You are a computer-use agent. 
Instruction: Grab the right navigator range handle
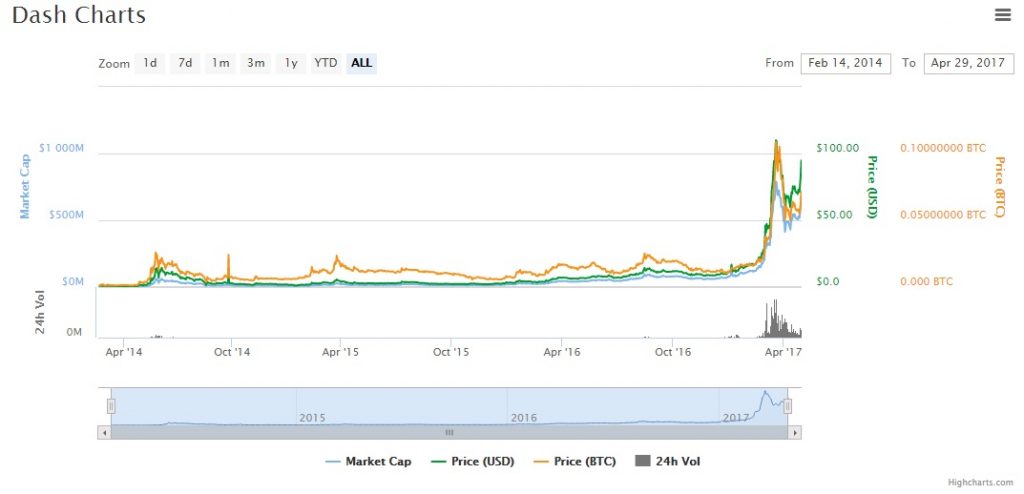point(788,406)
